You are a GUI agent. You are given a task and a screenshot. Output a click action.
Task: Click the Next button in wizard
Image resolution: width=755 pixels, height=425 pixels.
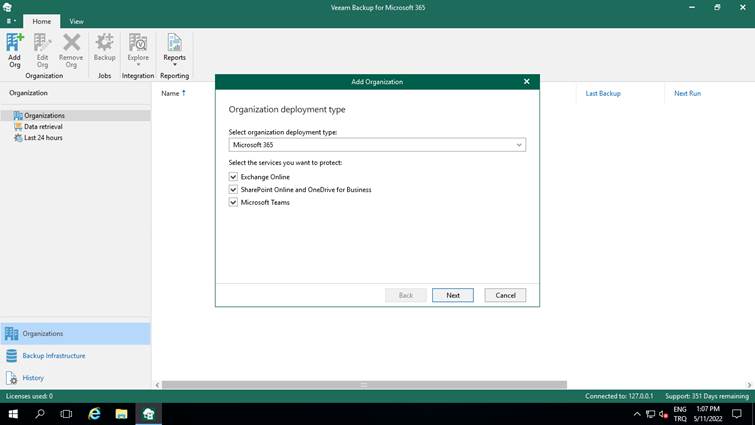click(x=453, y=295)
